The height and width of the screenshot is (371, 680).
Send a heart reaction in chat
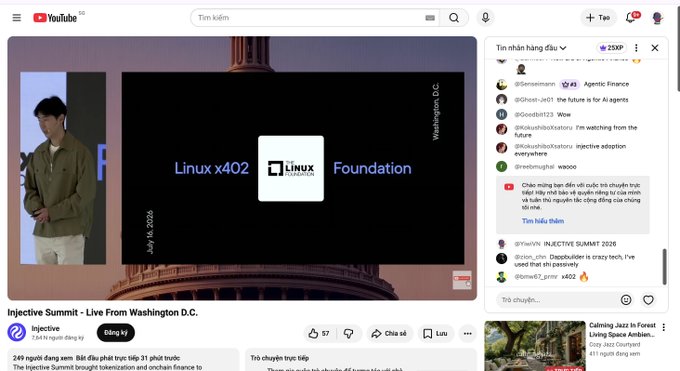coord(648,300)
